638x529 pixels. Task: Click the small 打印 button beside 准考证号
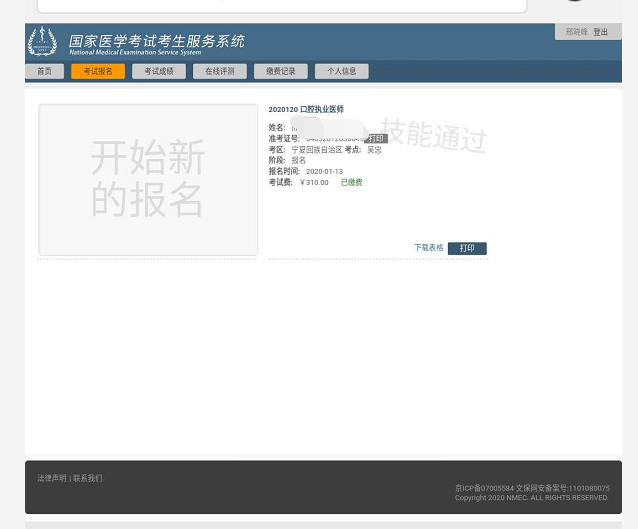tap(376, 139)
